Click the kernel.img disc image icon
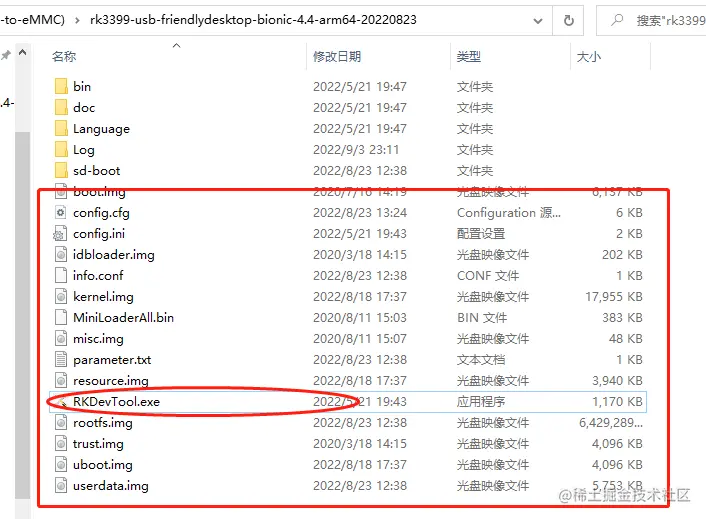This screenshot has height=519, width=706. click(x=61, y=297)
